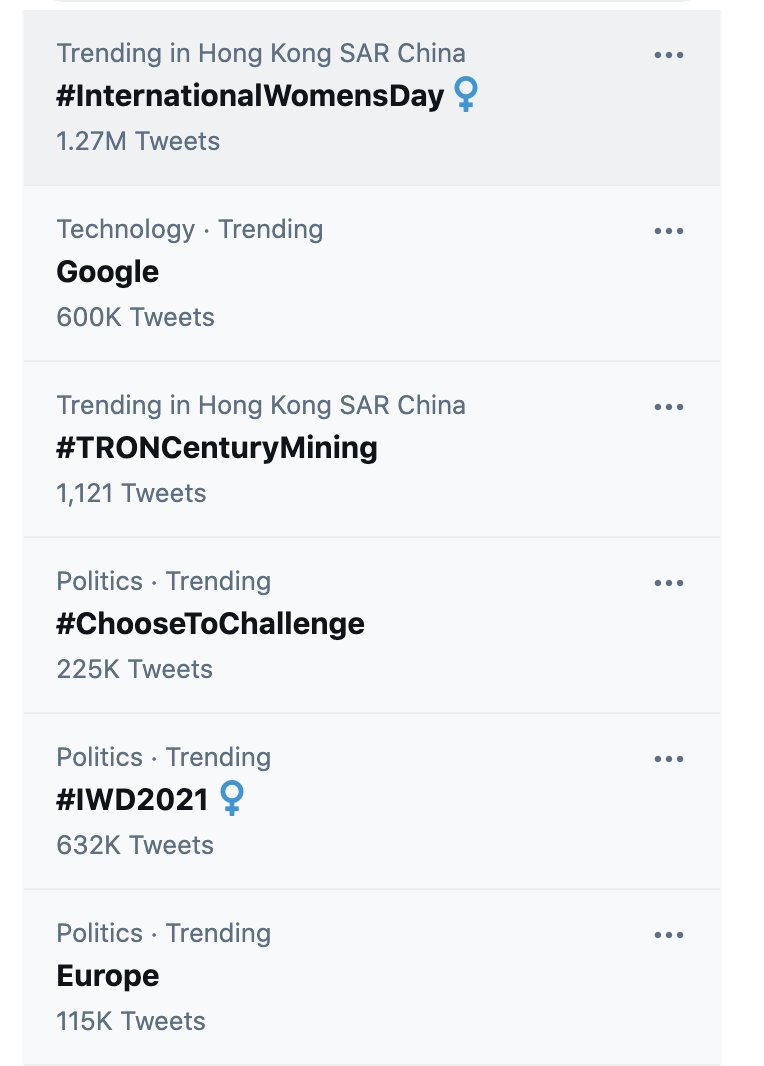Open the #InternationalWomensDay hashtag

point(250,95)
